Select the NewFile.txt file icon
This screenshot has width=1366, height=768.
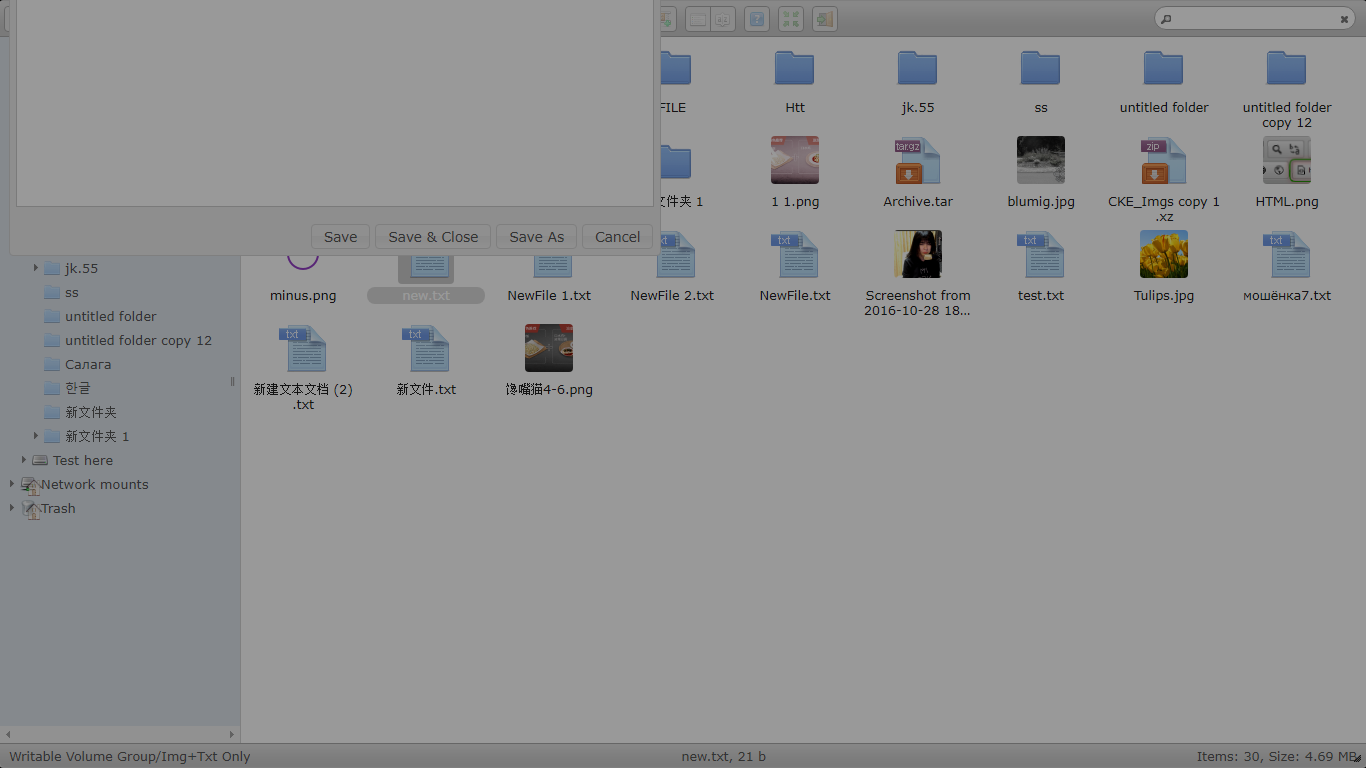[794, 254]
